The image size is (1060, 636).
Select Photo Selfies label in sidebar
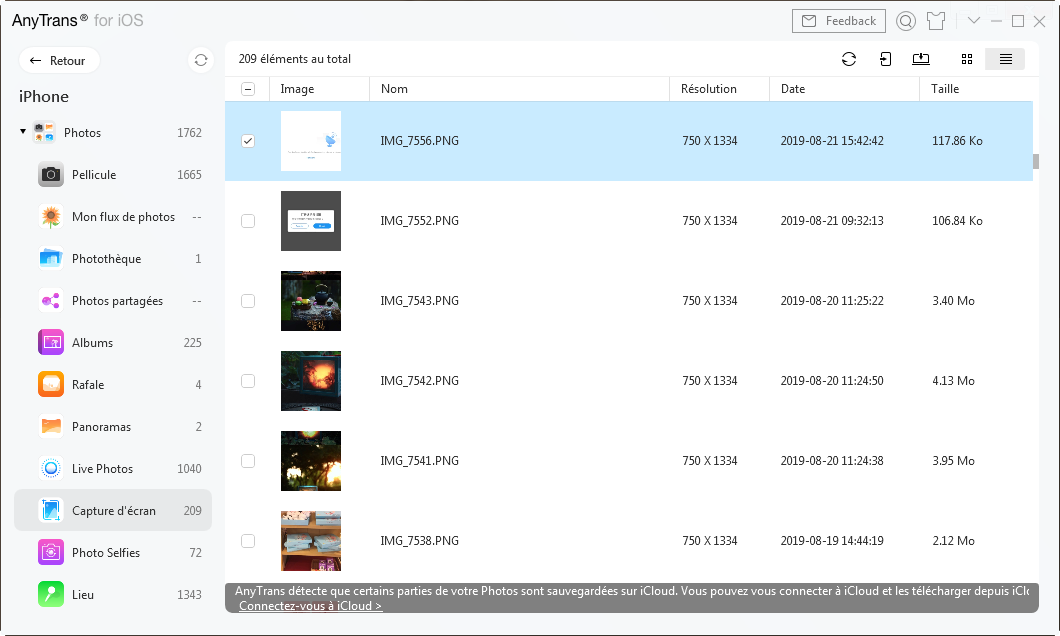click(x=106, y=553)
